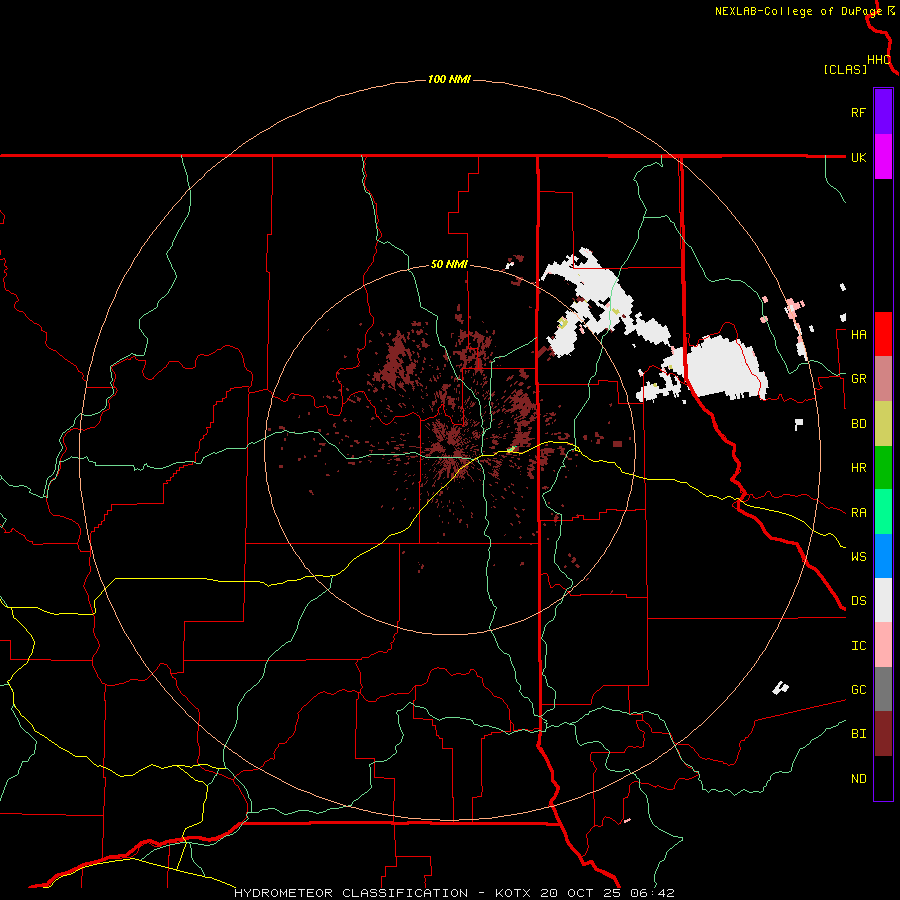This screenshot has height=900, width=900.
Task: Click the ND legend label
Action: 858,779
